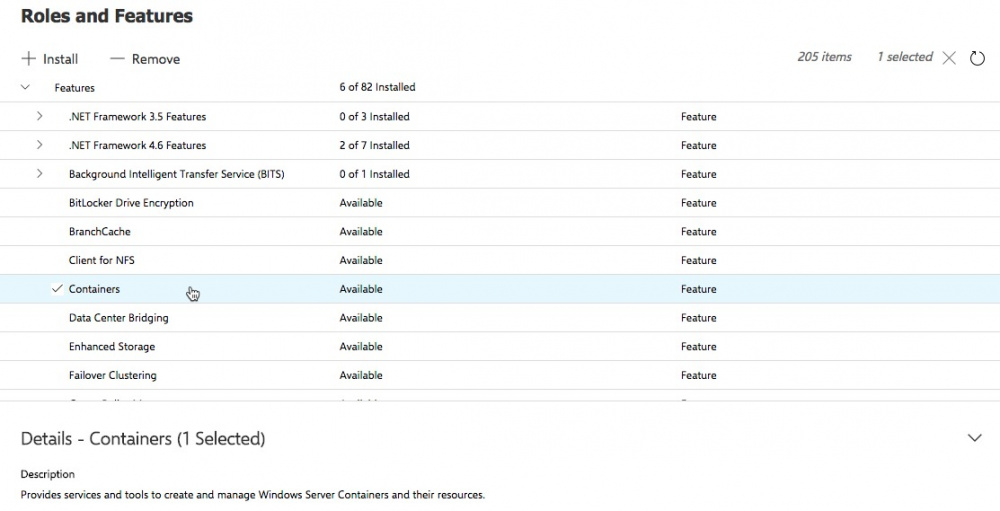Screen dimensions: 1000x511
Task: Select the Failover Clustering feature
Action: 112,376
